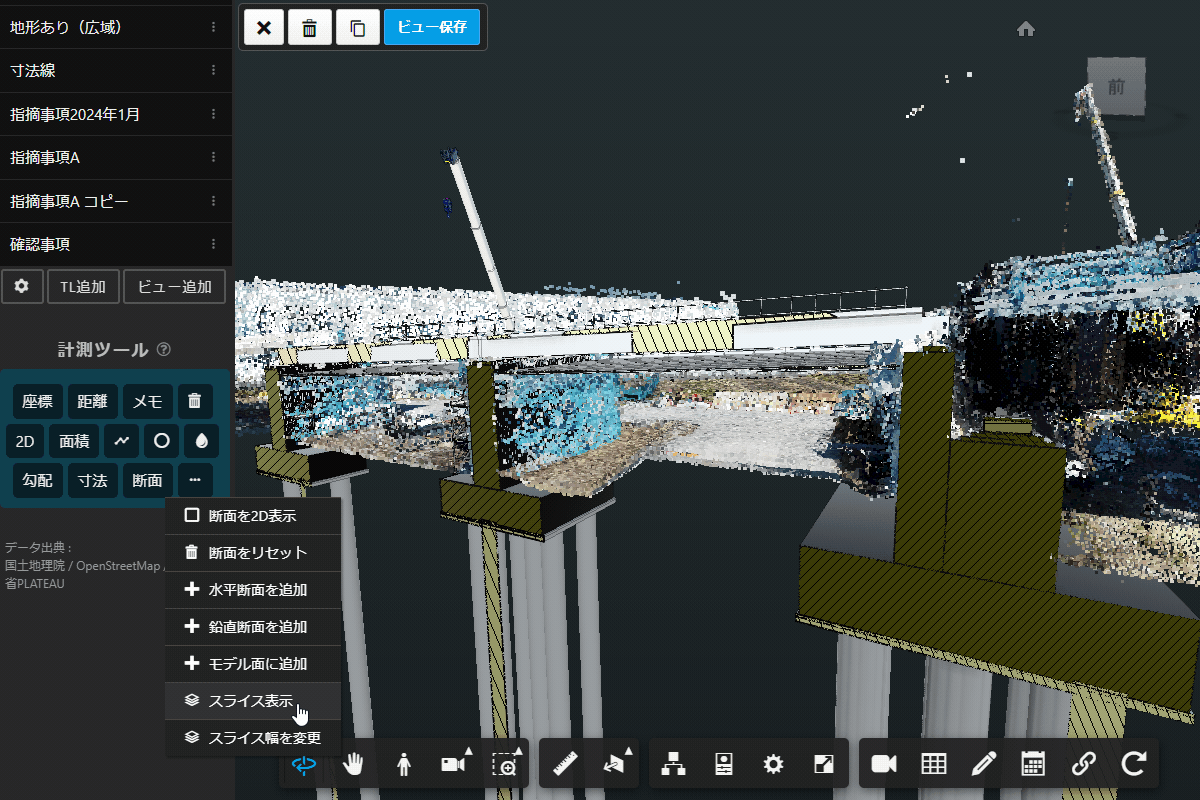
Task: Go to home view via house icon
Action: 1025,30
